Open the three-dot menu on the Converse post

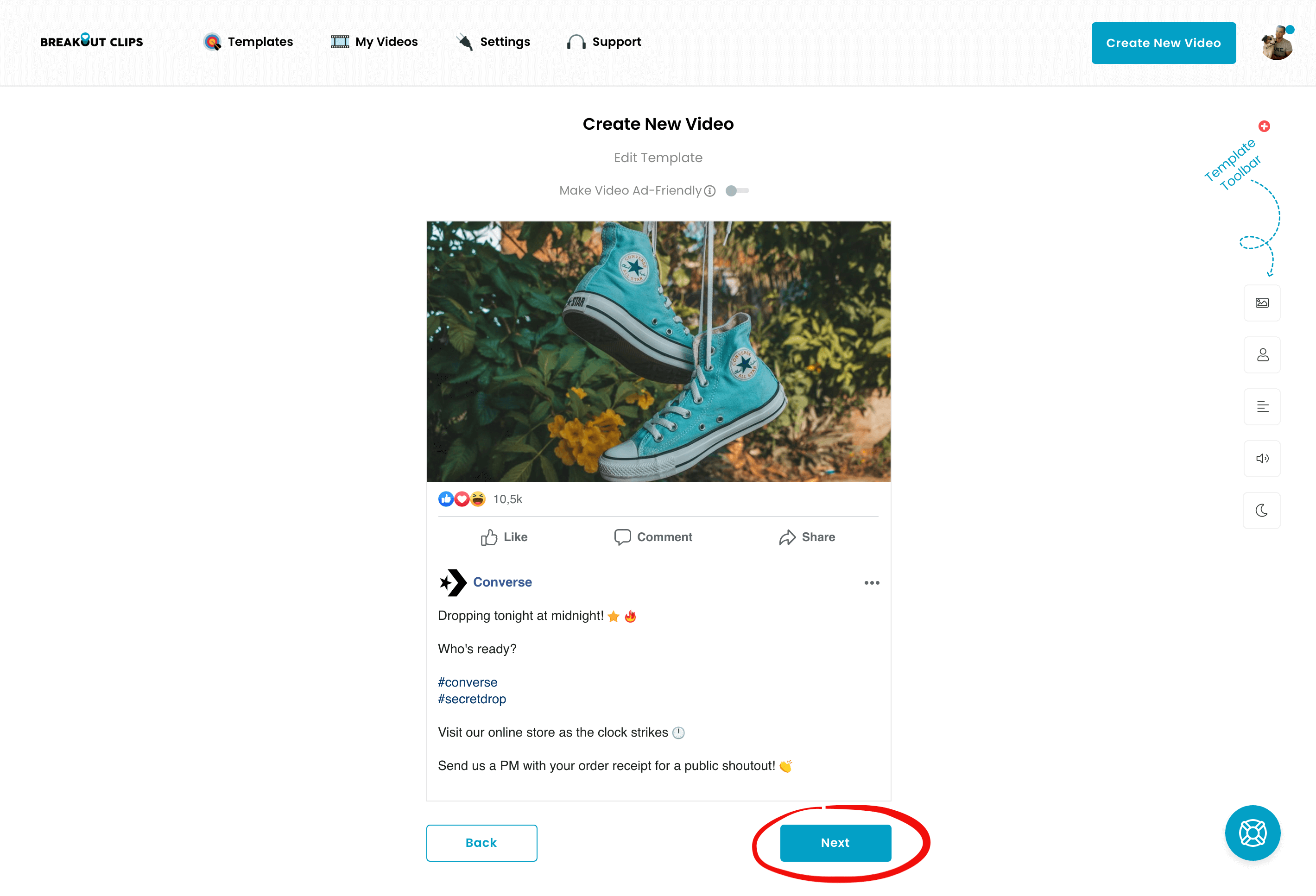click(x=872, y=582)
